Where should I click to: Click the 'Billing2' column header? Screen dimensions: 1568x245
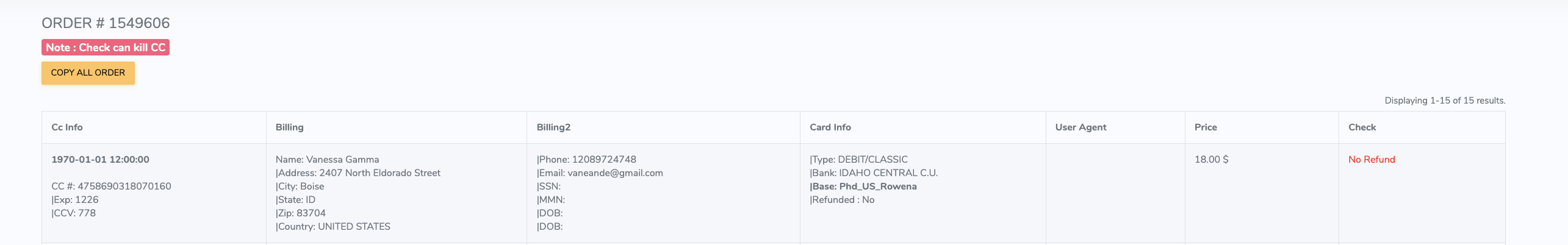(x=553, y=127)
